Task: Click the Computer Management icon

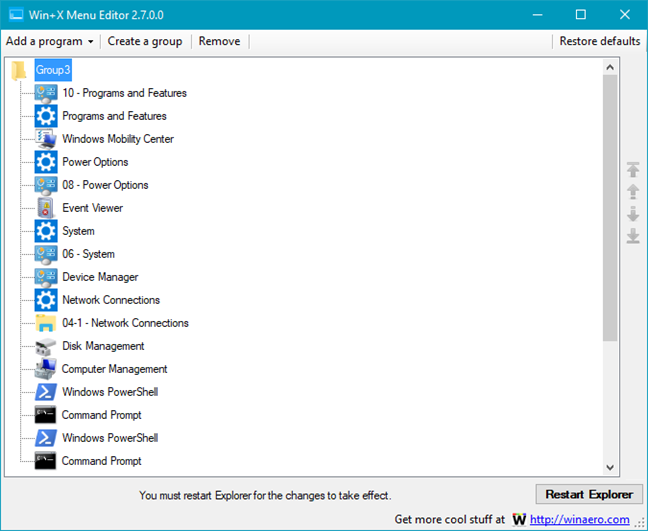Action: [x=46, y=369]
